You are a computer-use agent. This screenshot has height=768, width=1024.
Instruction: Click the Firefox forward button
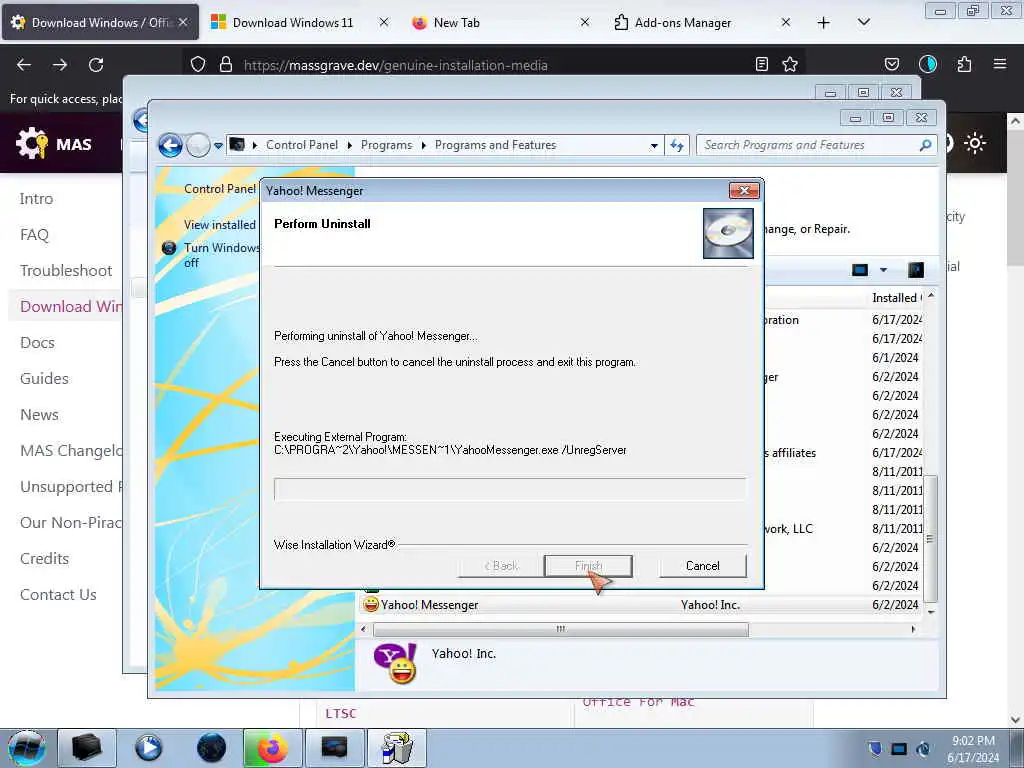pos(60,65)
